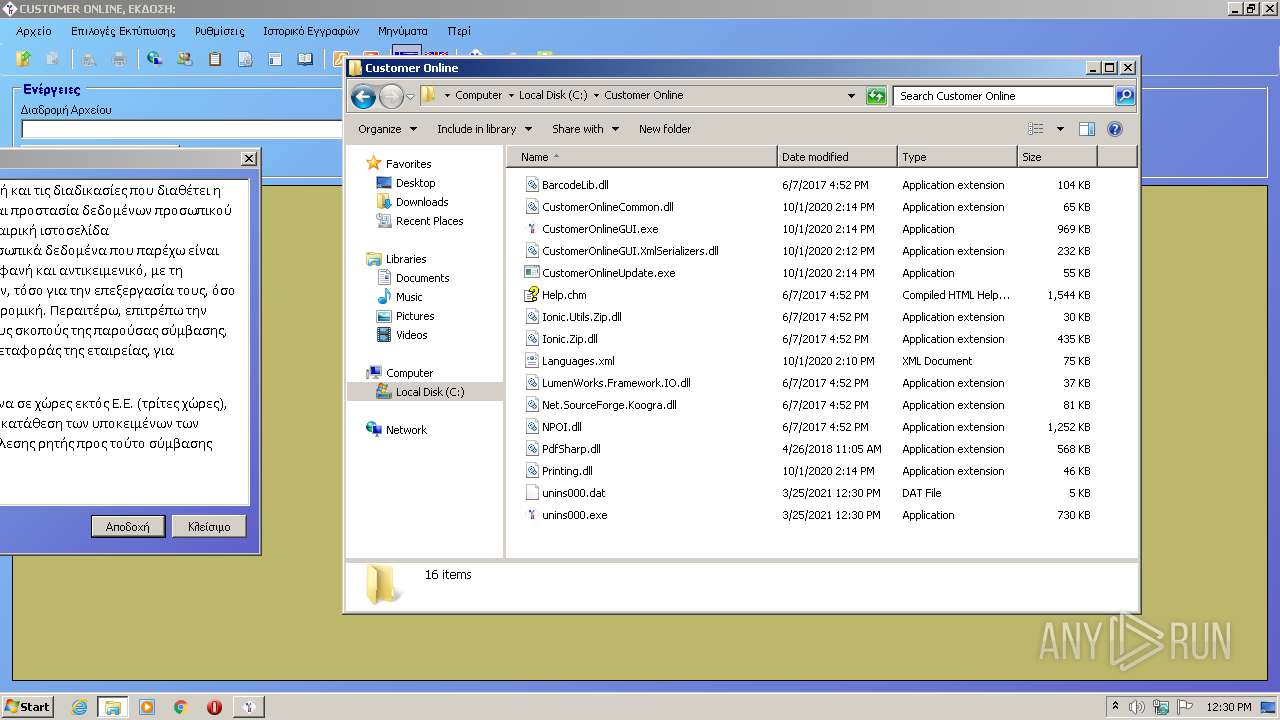Screen dimensions: 1280x720
Task: Open Internet Explorer from the taskbar
Action: (x=80, y=707)
